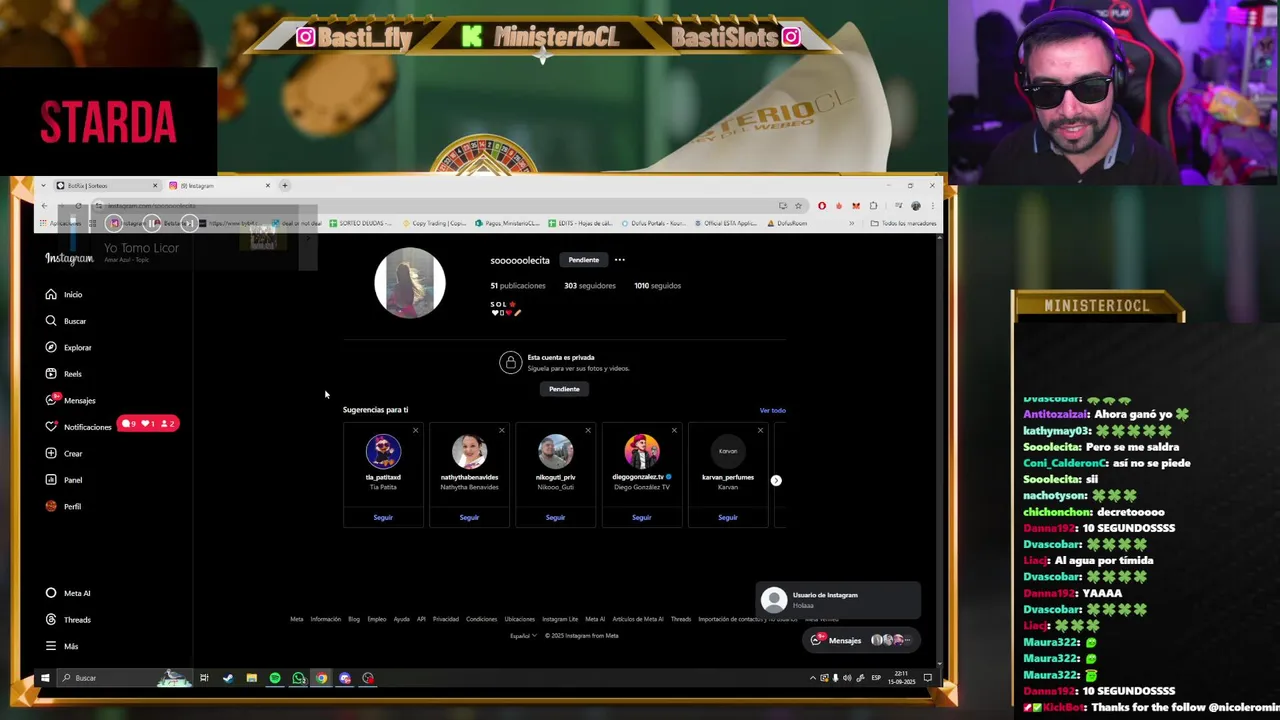Open the tia_patitaxd avatar
Screen dimensions: 1280x720
point(383,451)
